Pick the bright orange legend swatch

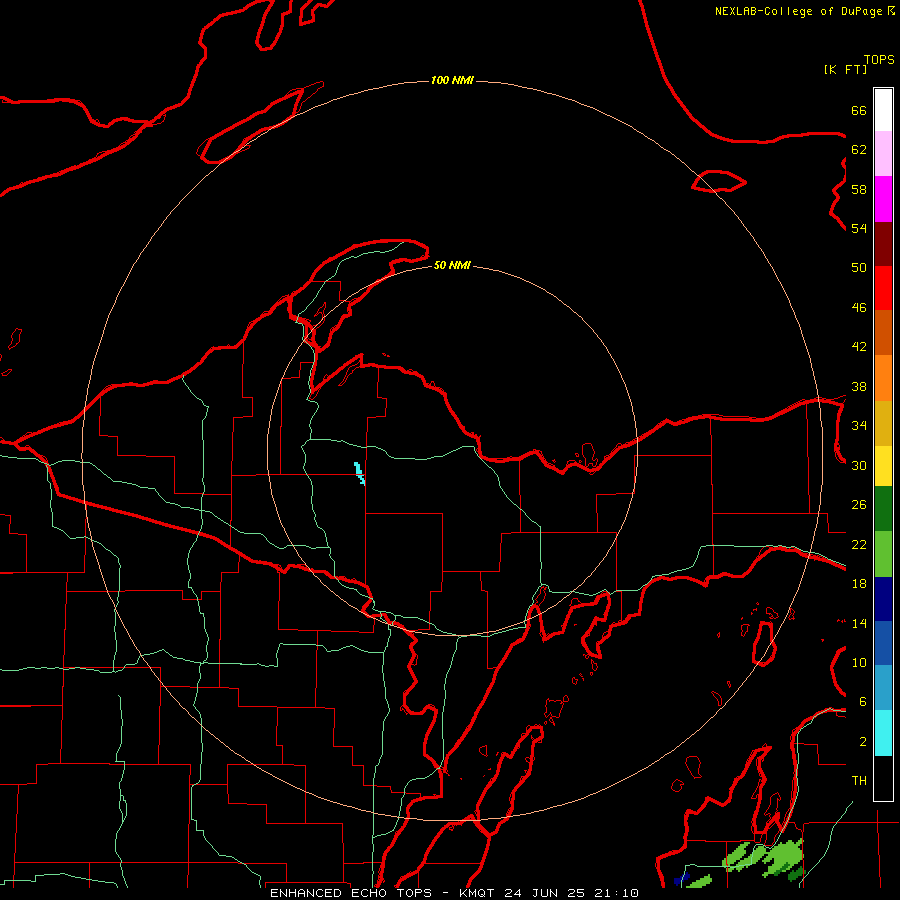(883, 378)
